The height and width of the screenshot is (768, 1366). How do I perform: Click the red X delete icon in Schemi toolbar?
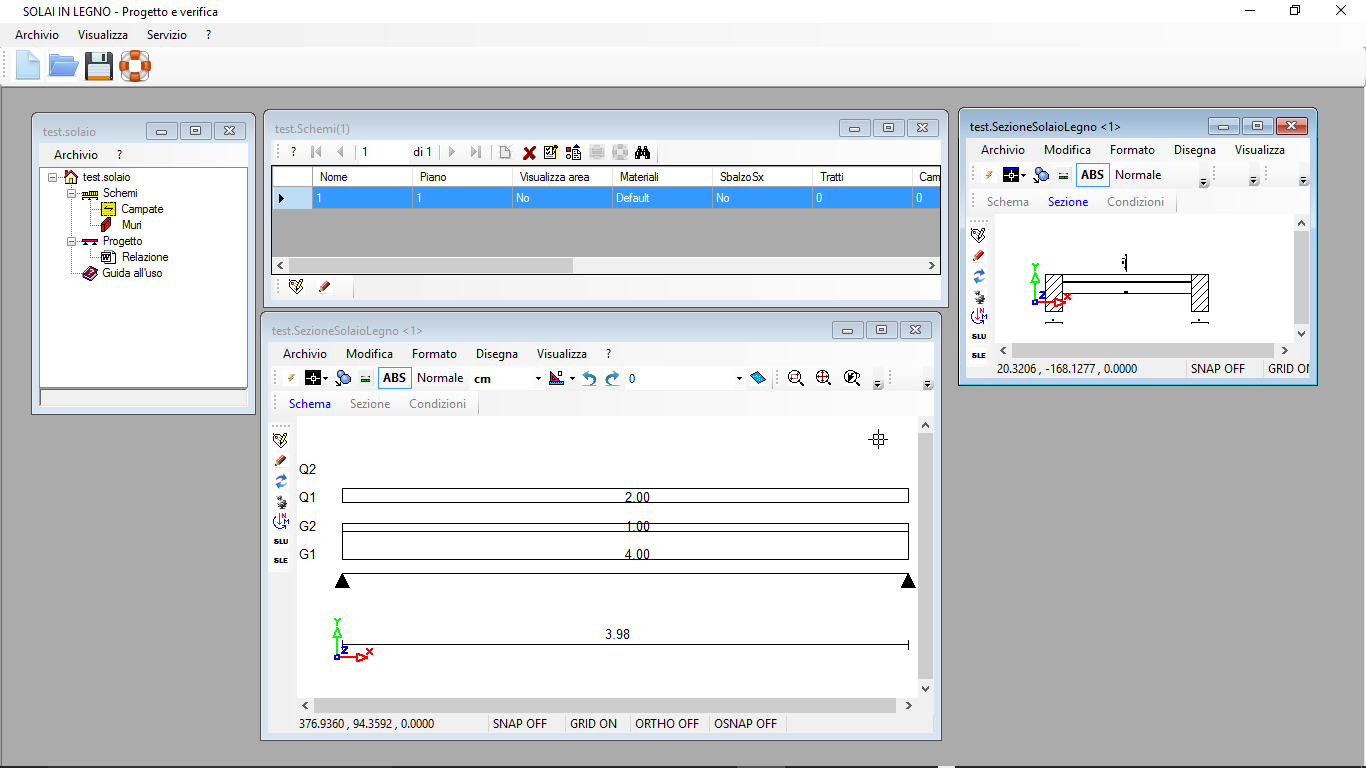pos(530,152)
